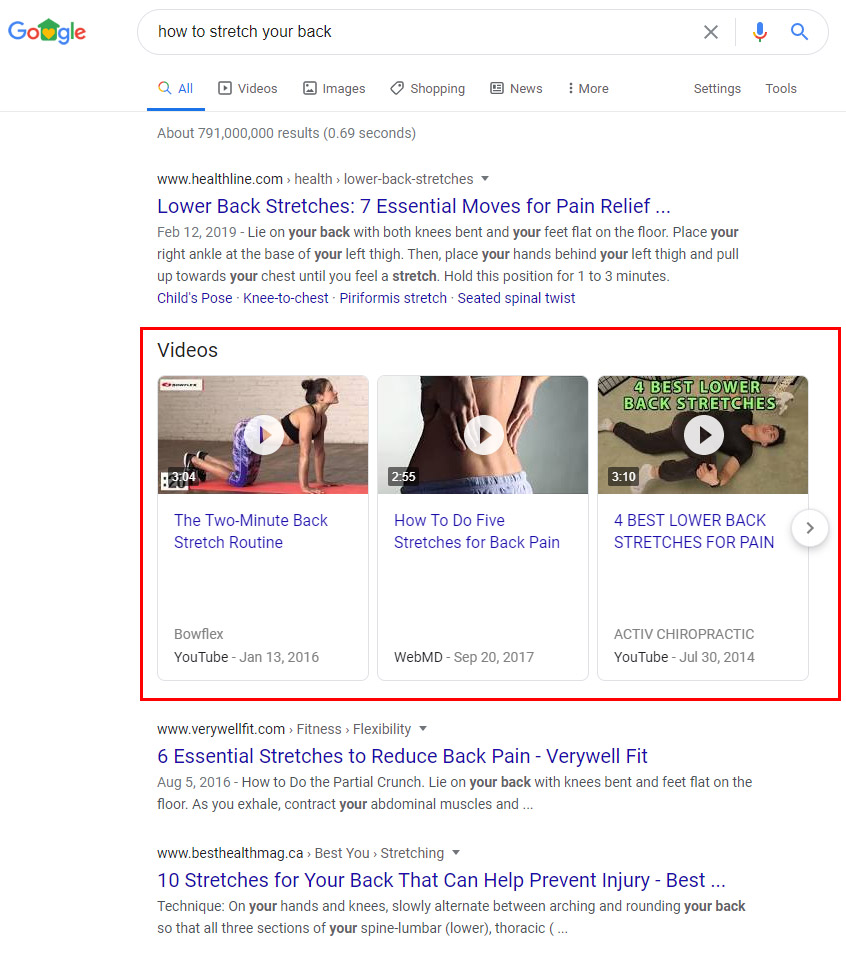
Task: Open the News tab
Action: pos(516,88)
